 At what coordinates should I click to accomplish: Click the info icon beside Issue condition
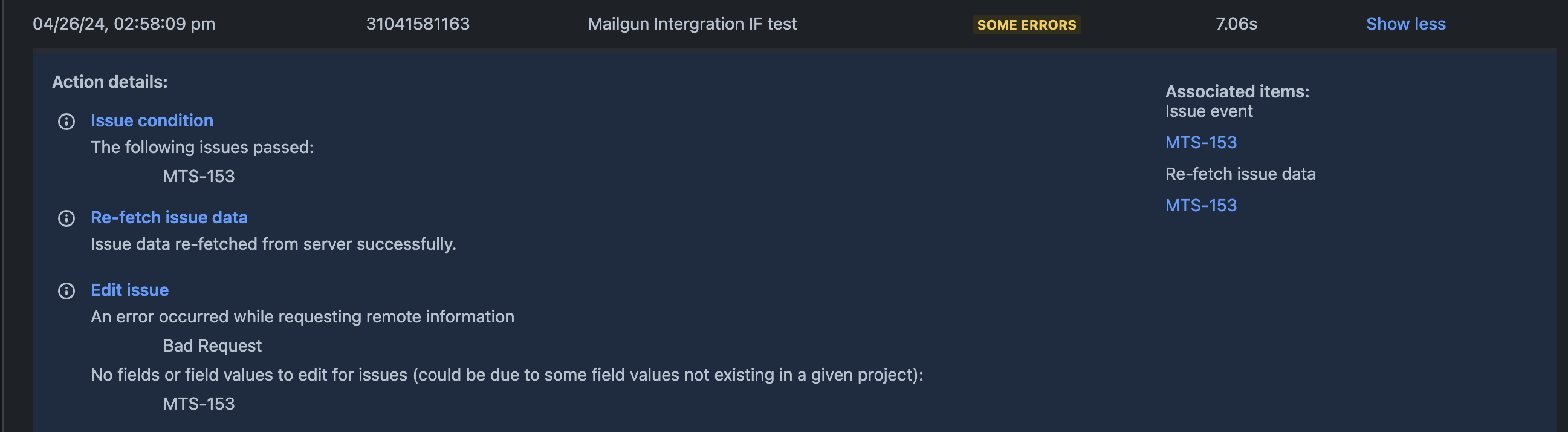[66, 122]
